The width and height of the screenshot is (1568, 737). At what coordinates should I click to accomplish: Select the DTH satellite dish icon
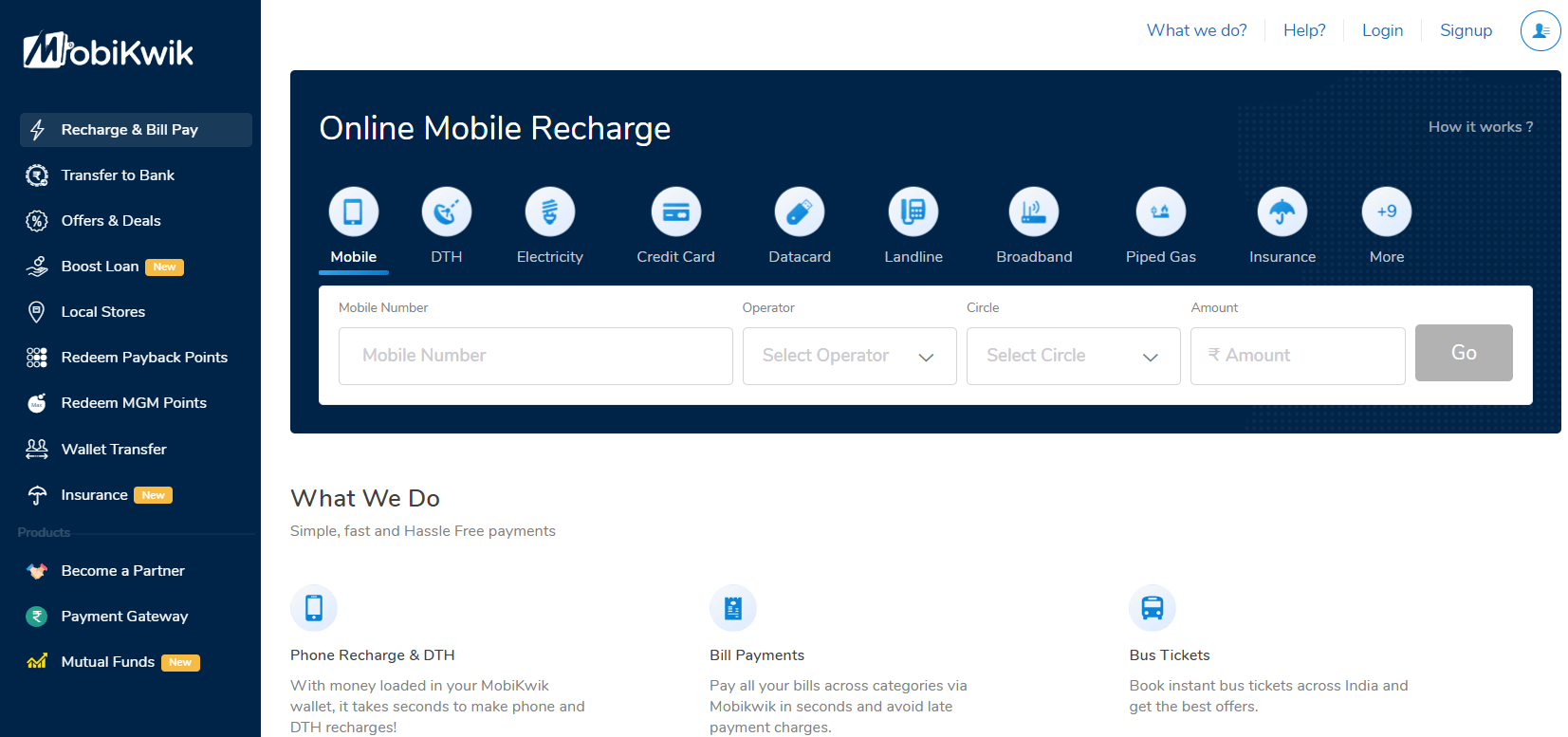(447, 212)
